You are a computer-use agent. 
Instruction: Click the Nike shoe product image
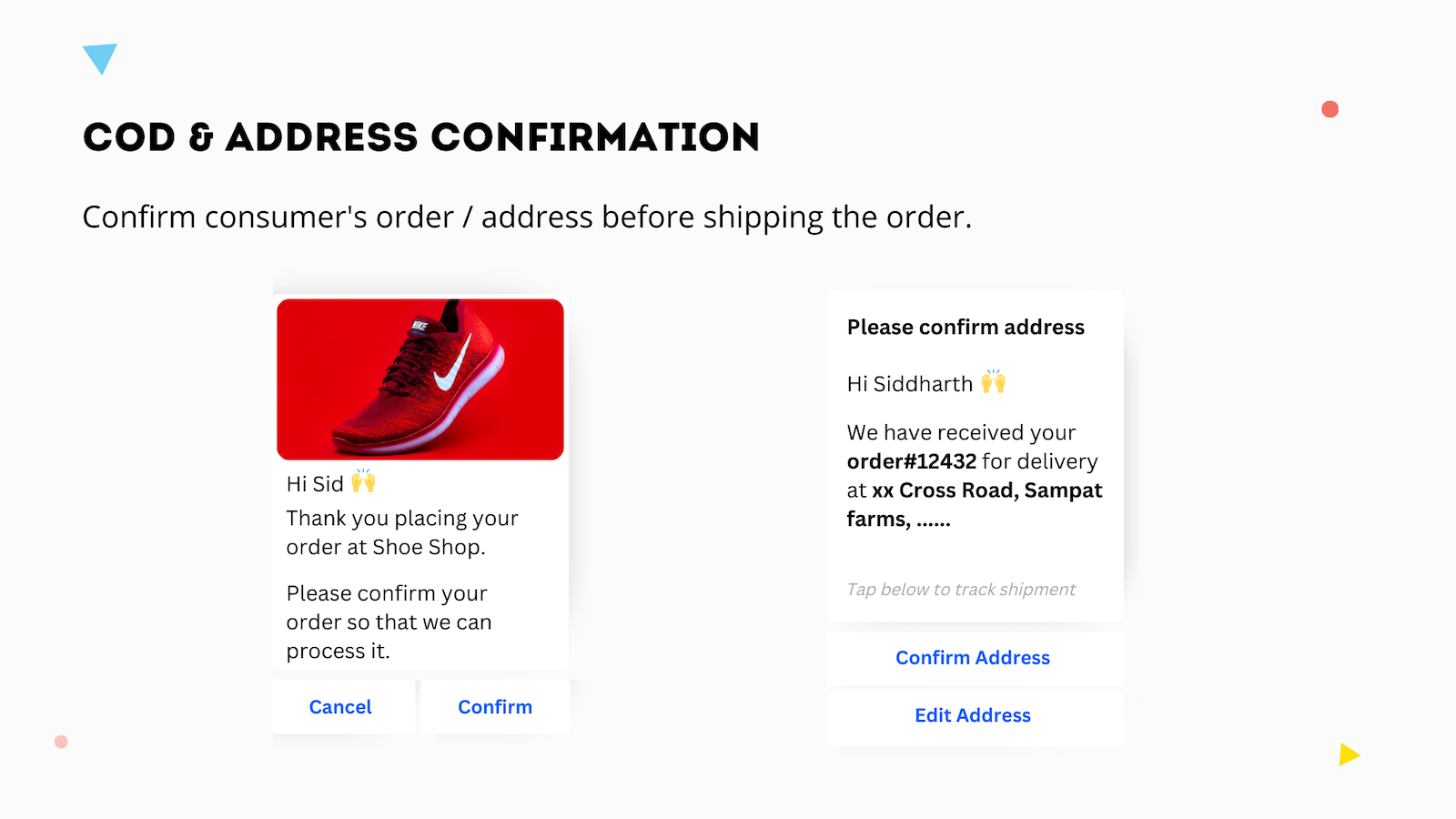tap(420, 379)
